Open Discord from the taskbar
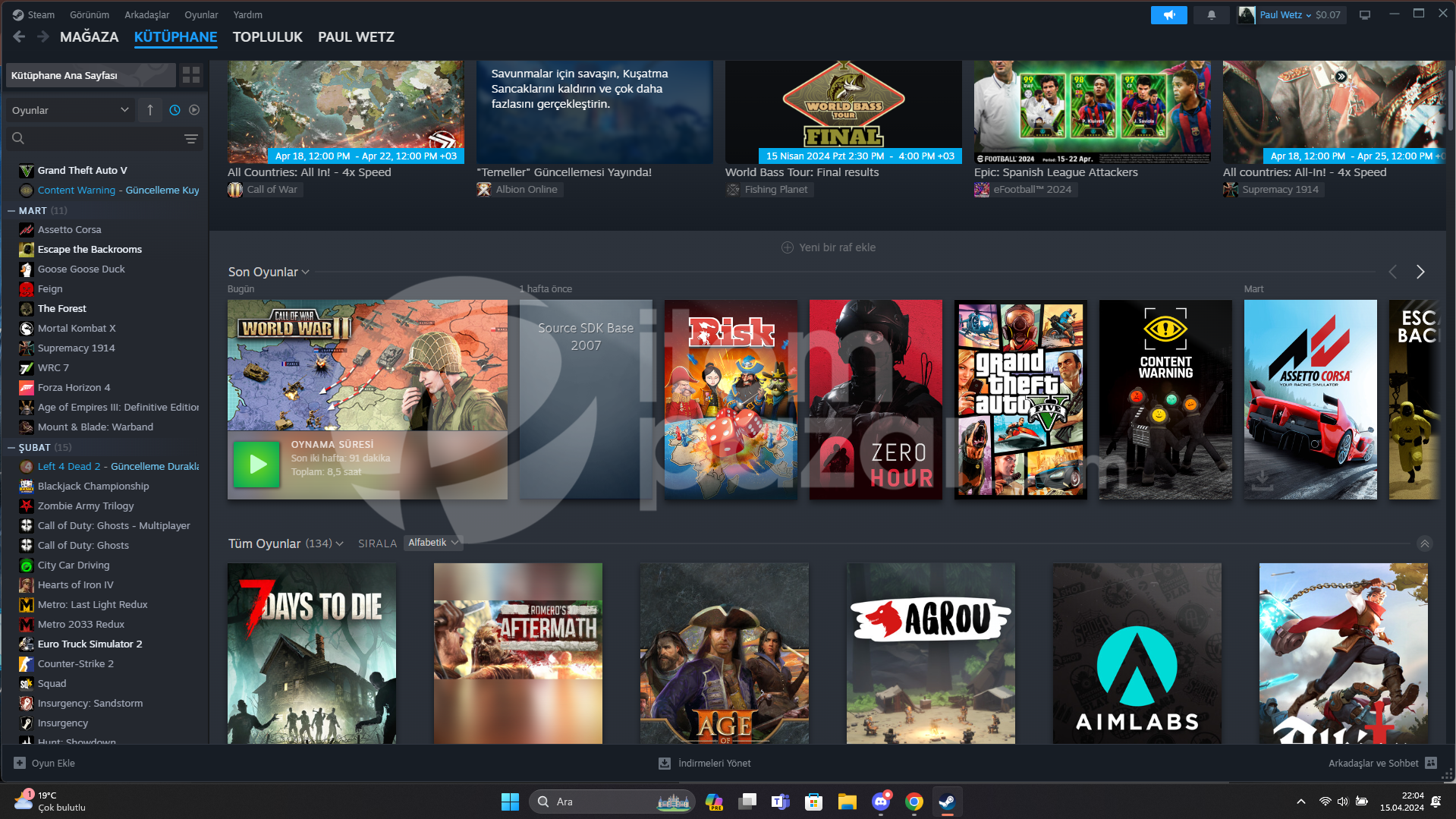Viewport: 1456px width, 819px height. (881, 802)
